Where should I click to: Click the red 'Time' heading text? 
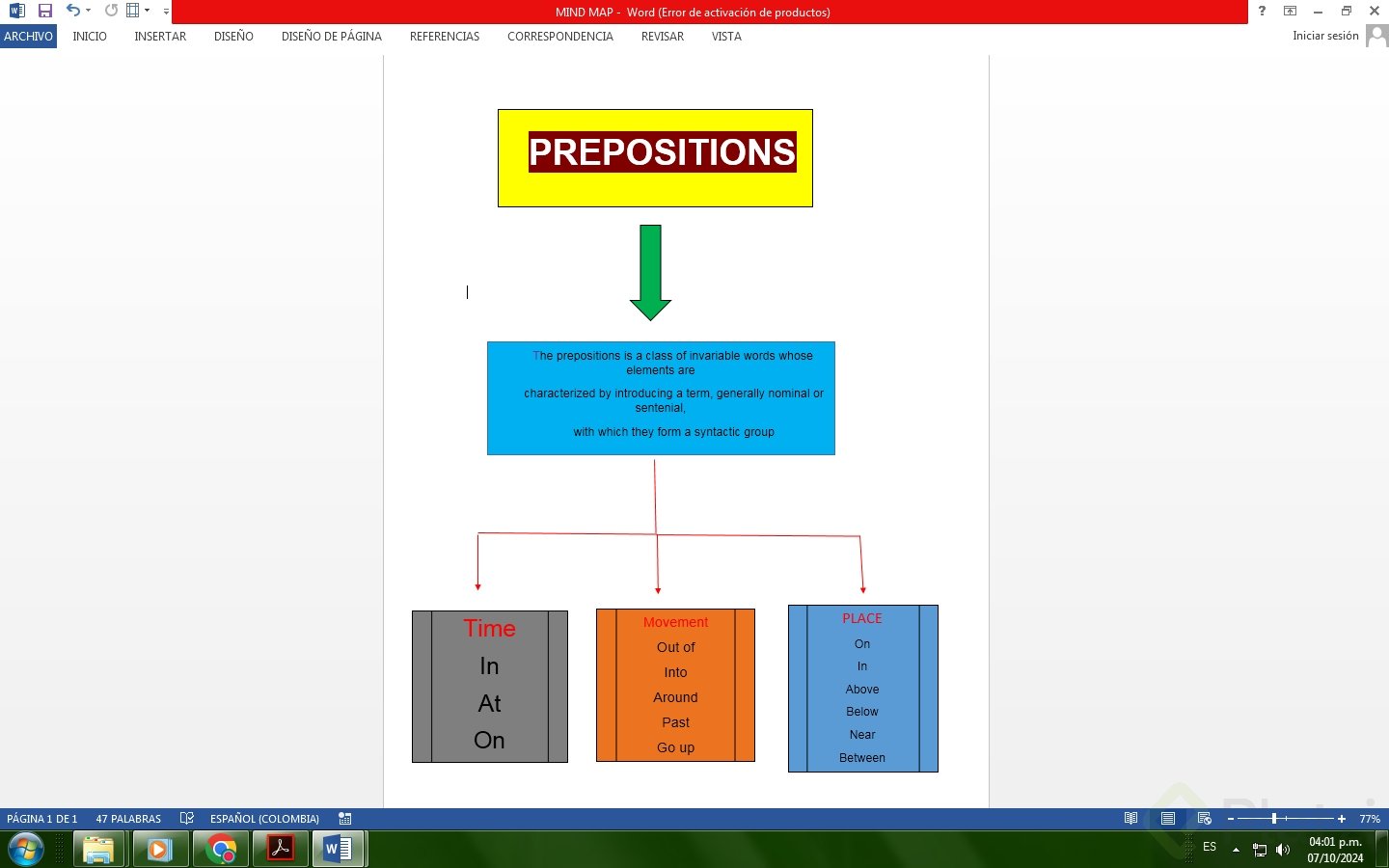489,629
